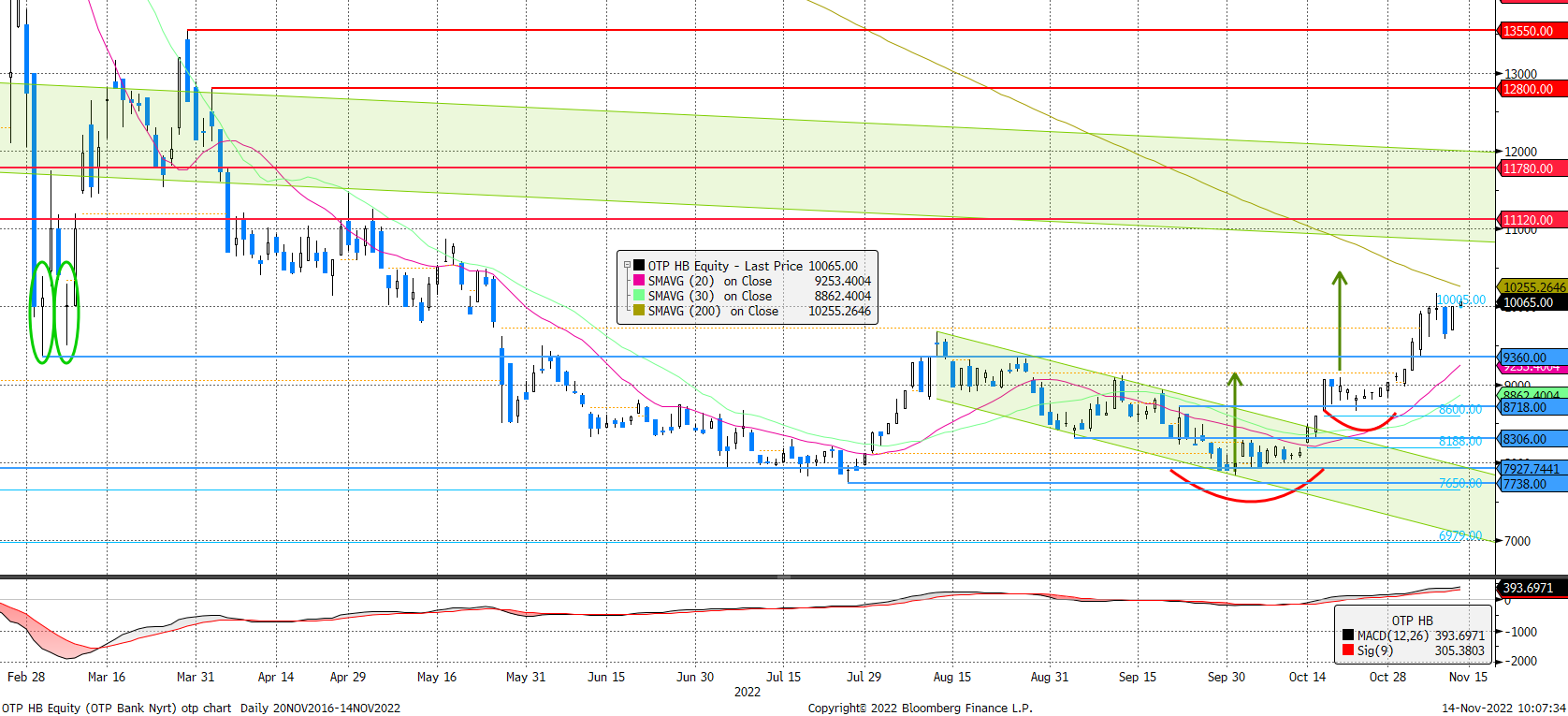This screenshot has width=1568, height=716.
Task: Click the May 31 date label
Action: pos(526,677)
